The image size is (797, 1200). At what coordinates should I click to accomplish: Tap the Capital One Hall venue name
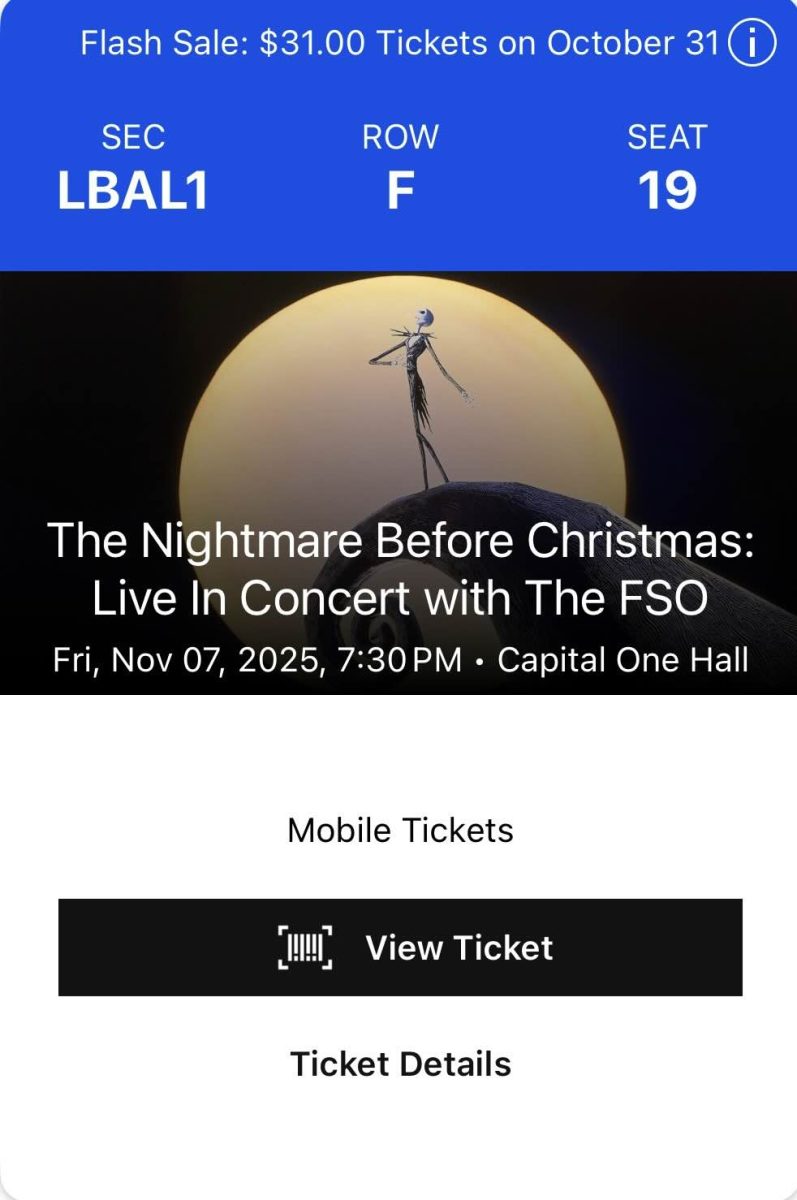pos(623,660)
